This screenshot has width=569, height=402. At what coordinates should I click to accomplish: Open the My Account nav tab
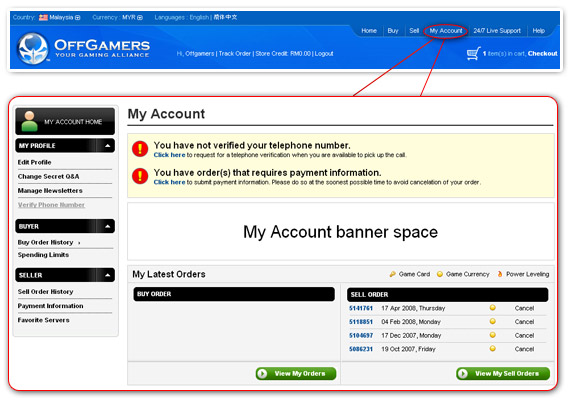point(446,31)
